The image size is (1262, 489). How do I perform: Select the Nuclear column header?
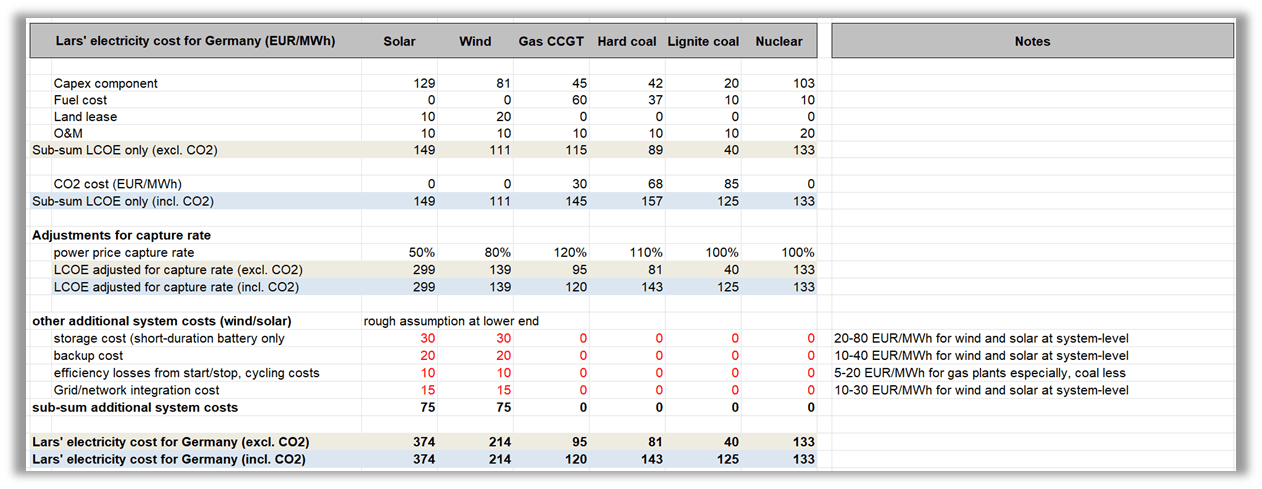779,42
